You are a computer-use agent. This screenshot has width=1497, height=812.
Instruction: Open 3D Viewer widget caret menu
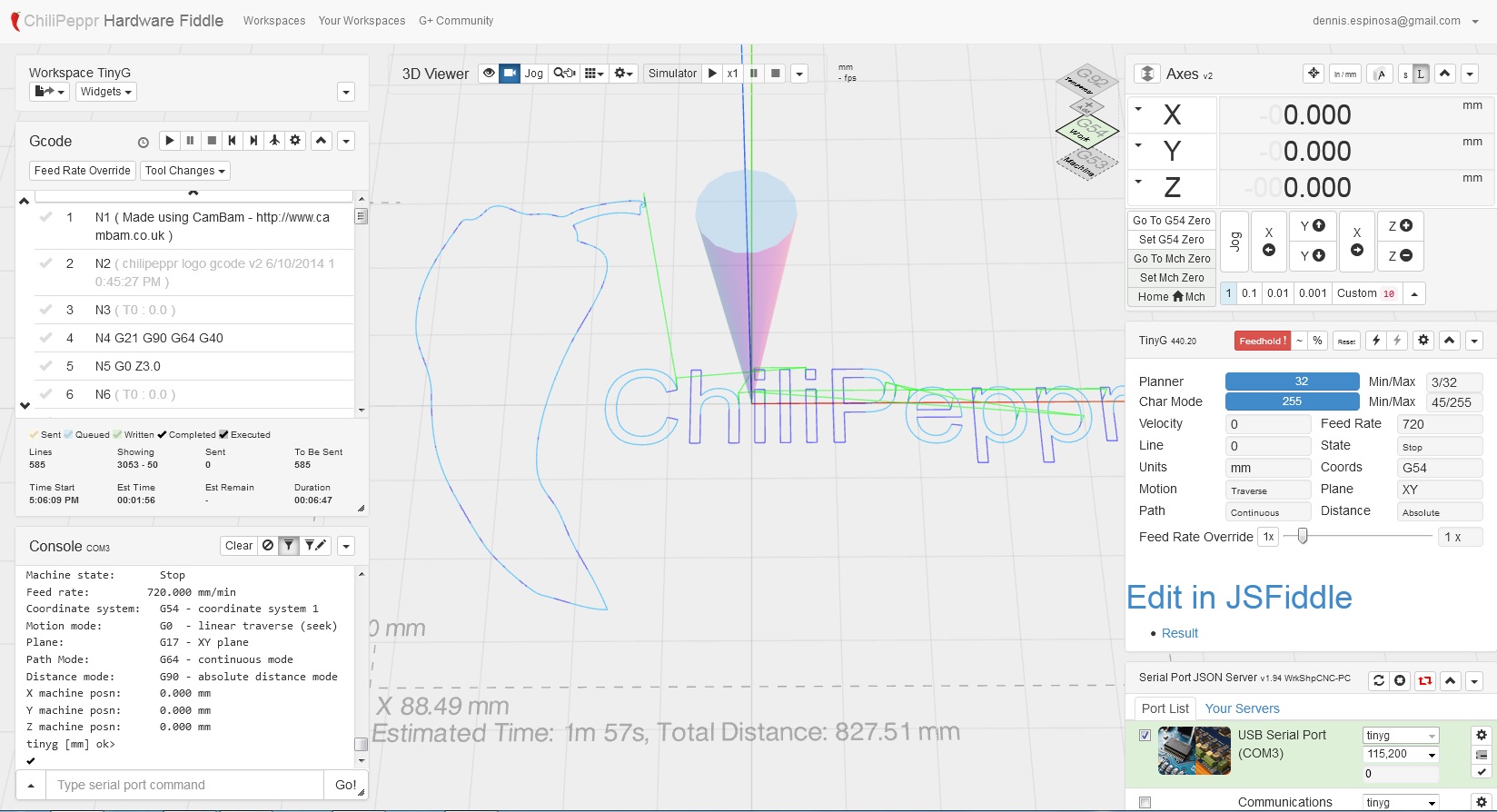(x=799, y=74)
